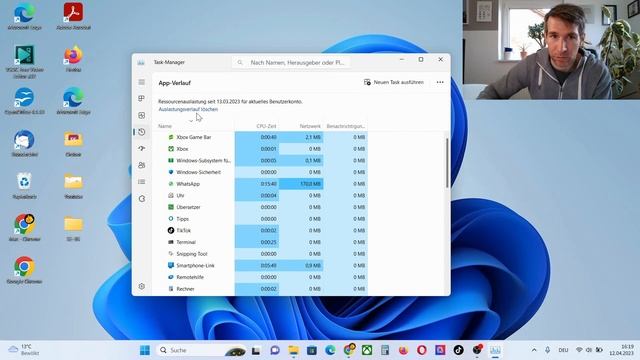The width and height of the screenshot is (640, 360).
Task: Click the DEU language indicator
Action: click(x=563, y=350)
